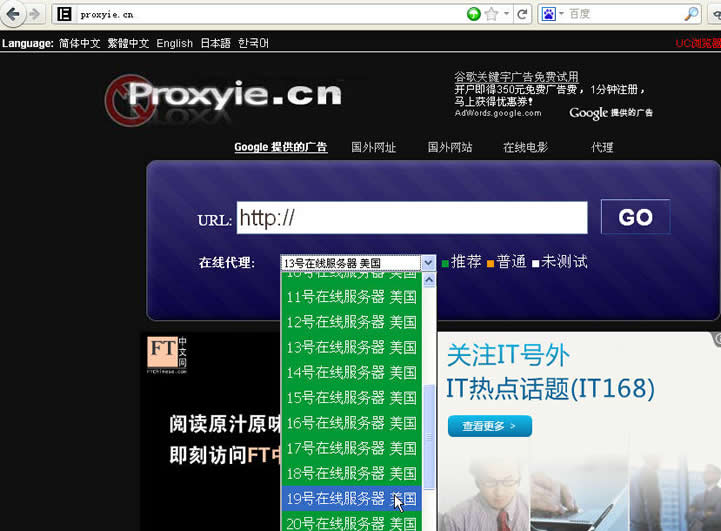This screenshot has width=721, height=531.
Task: Click the AdWords.google.com ad text
Action: click(x=498, y=113)
